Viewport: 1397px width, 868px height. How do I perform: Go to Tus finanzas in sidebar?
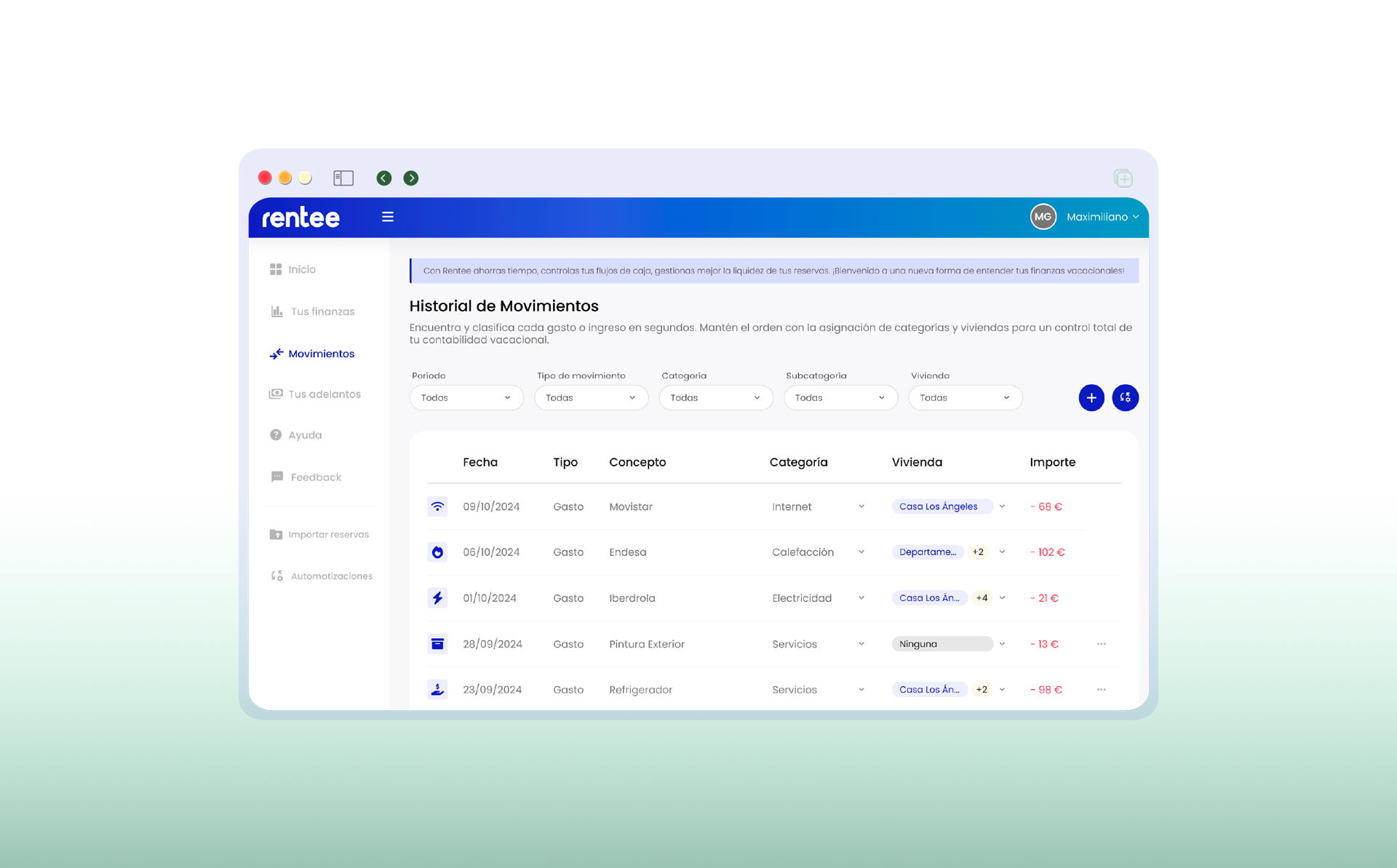322,311
